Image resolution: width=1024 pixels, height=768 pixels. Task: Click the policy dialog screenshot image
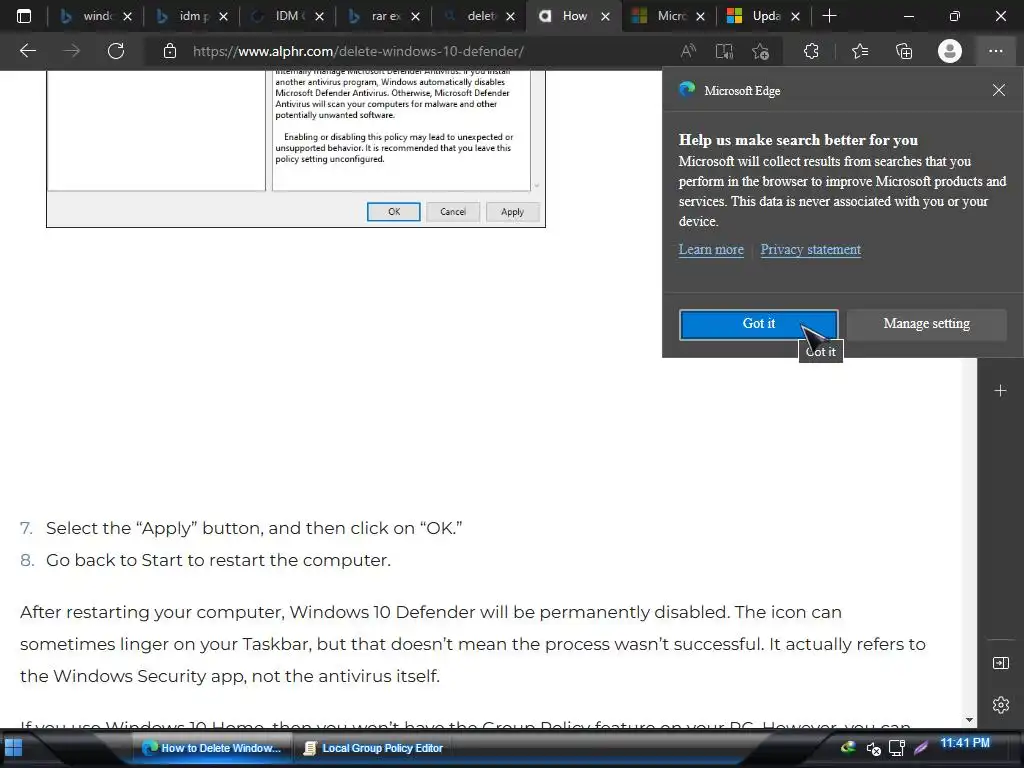click(296, 149)
